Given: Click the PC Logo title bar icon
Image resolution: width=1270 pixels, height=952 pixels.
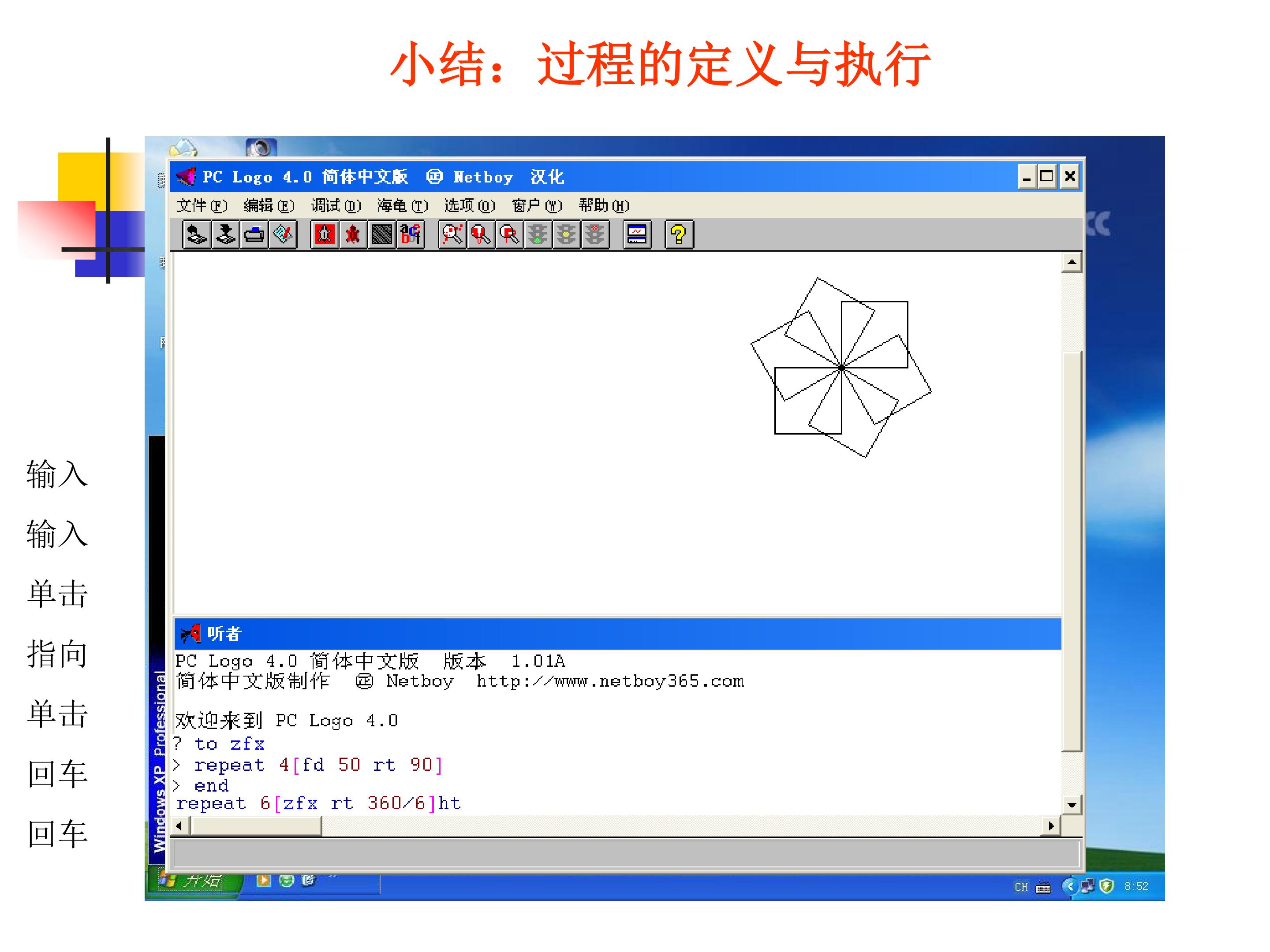Looking at the screenshot, I should [x=186, y=176].
